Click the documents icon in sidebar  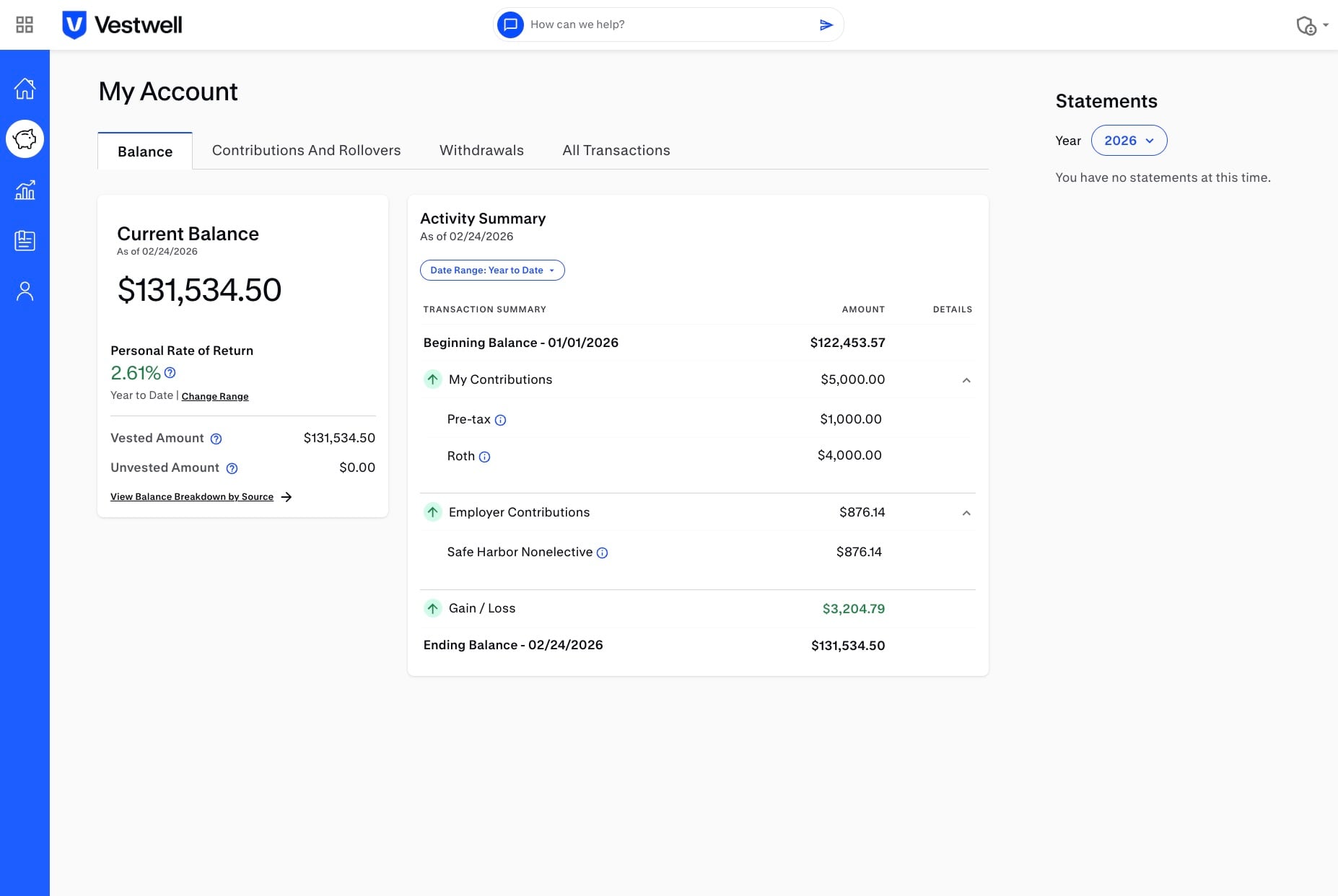pos(25,241)
